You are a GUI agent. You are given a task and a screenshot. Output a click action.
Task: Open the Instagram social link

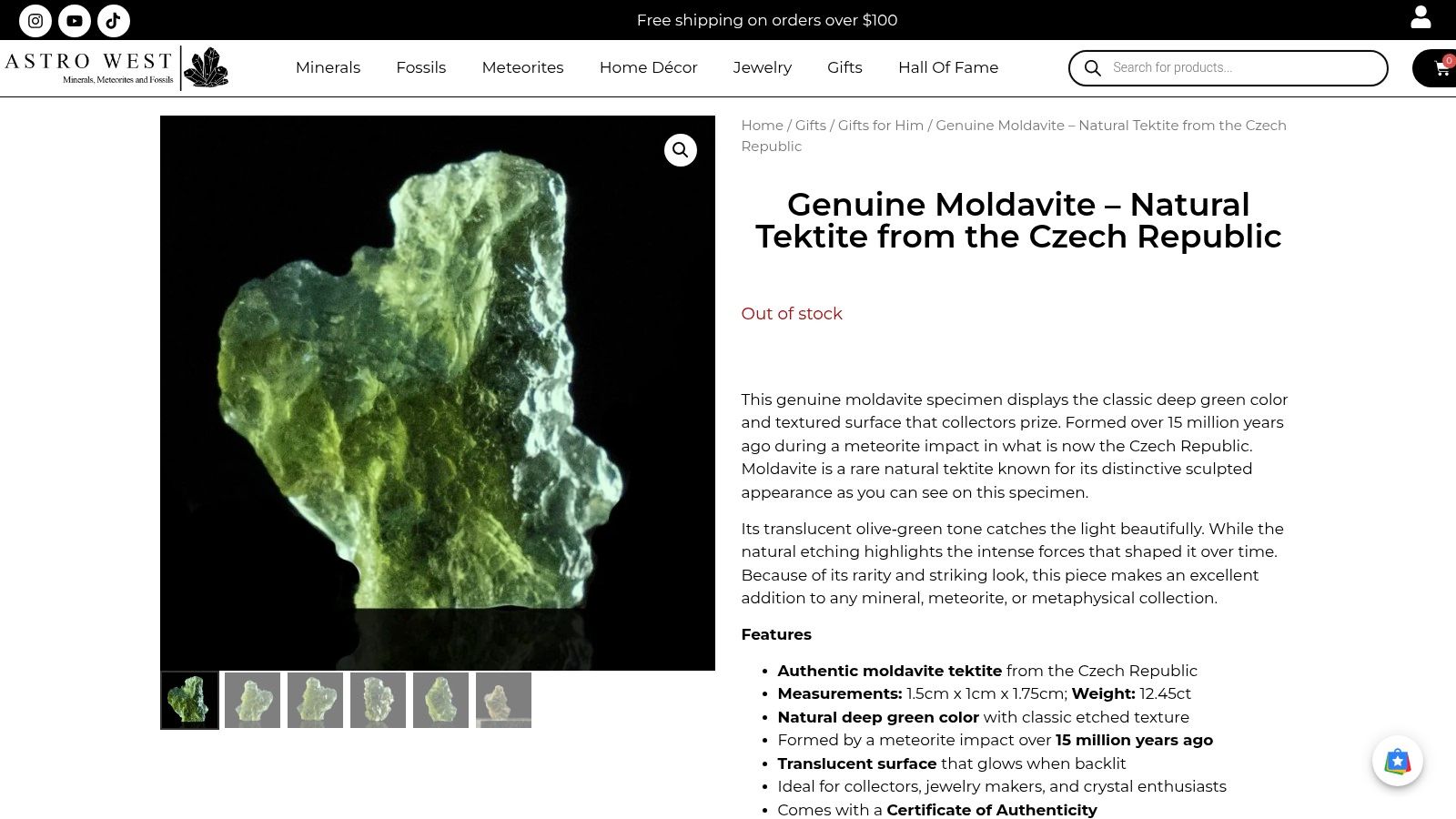pos(35,20)
